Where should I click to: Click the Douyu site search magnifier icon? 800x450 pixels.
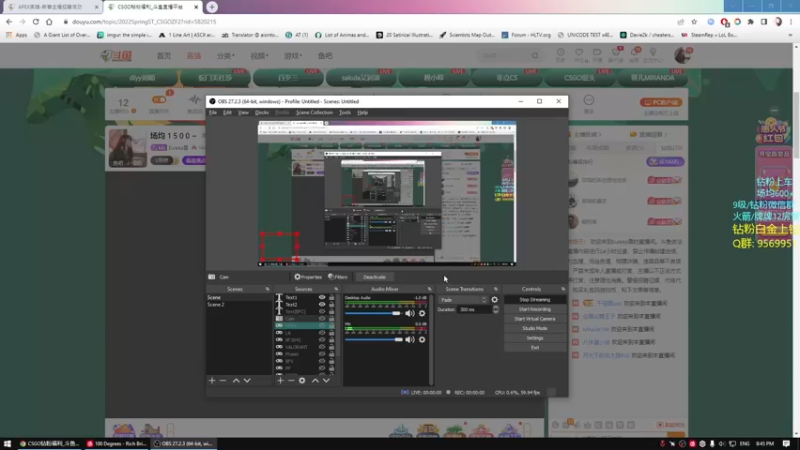point(535,56)
